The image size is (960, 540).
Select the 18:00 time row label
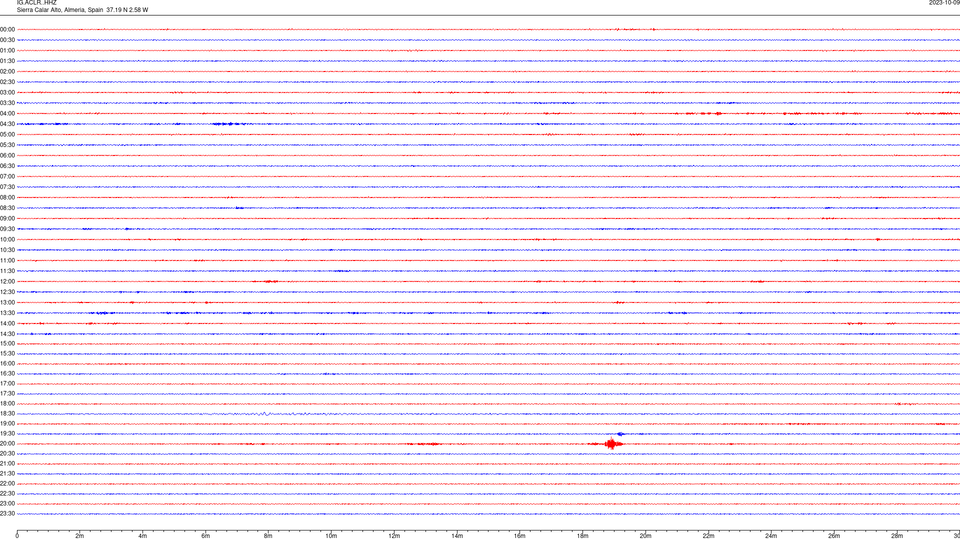click(7, 403)
